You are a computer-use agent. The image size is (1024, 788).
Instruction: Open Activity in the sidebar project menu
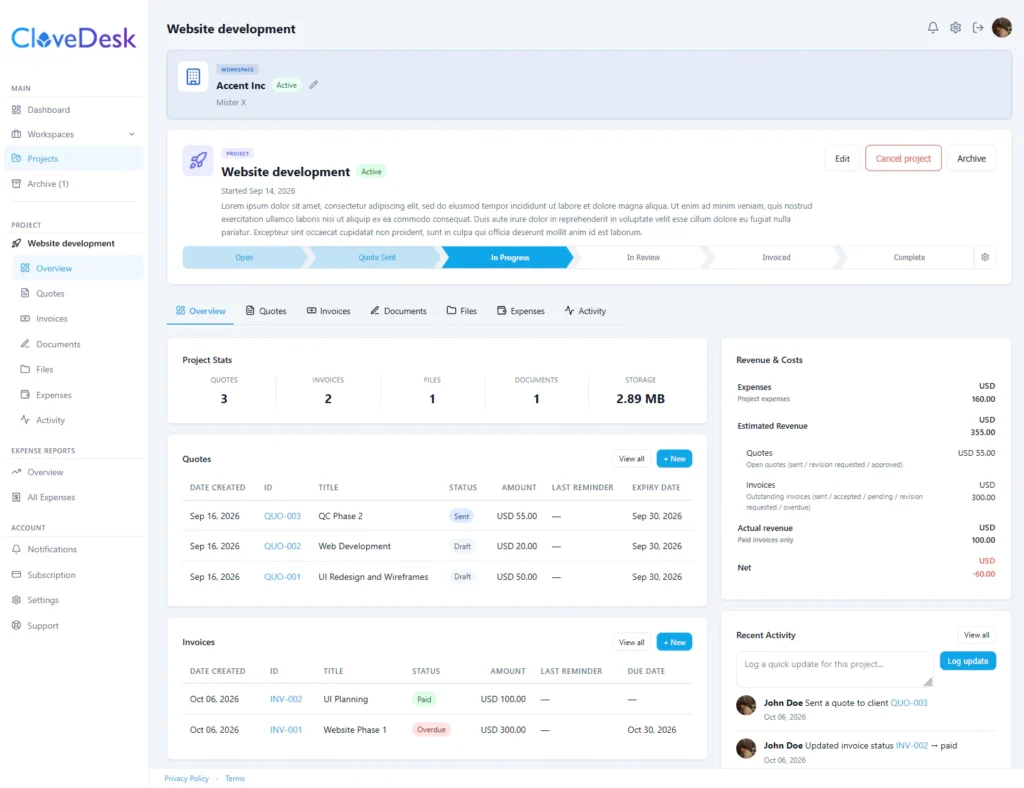tap(78, 420)
